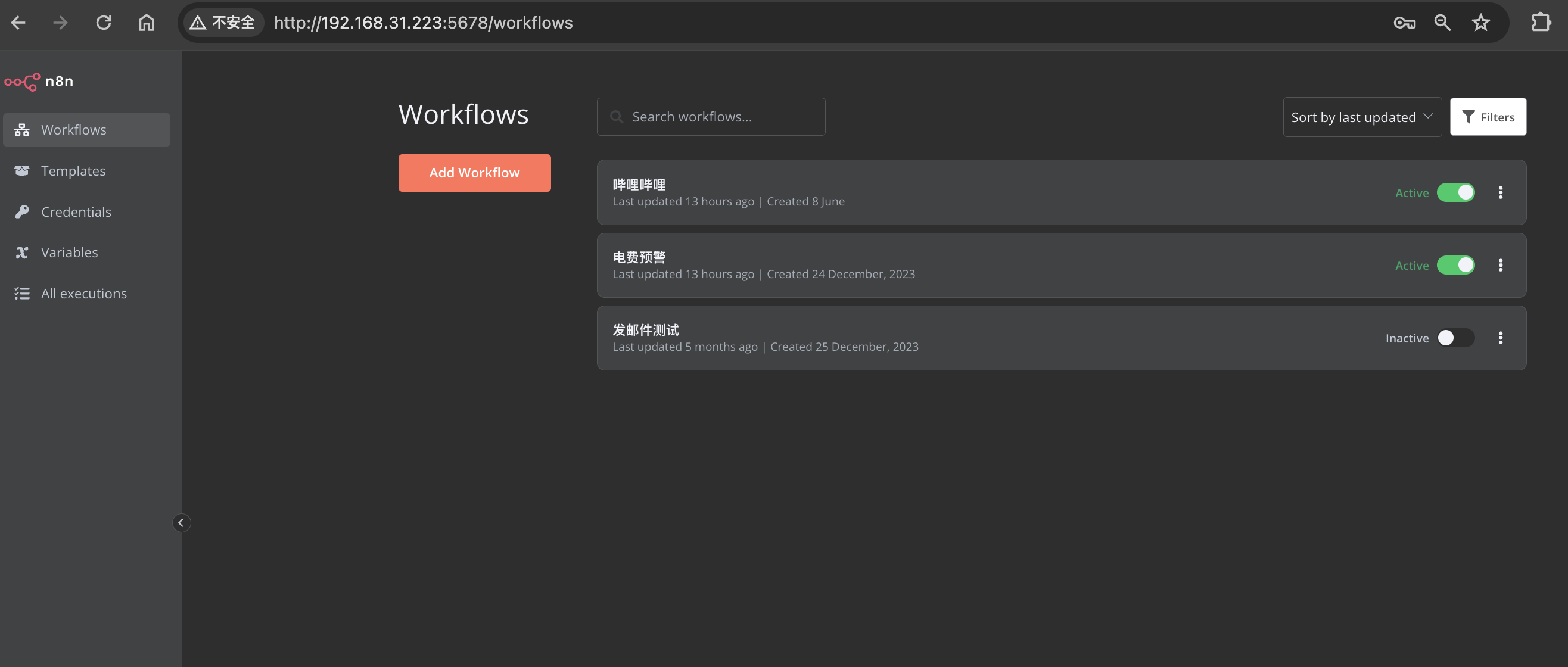1568x667 pixels.
Task: Click the Add Workflow button
Action: click(x=474, y=173)
